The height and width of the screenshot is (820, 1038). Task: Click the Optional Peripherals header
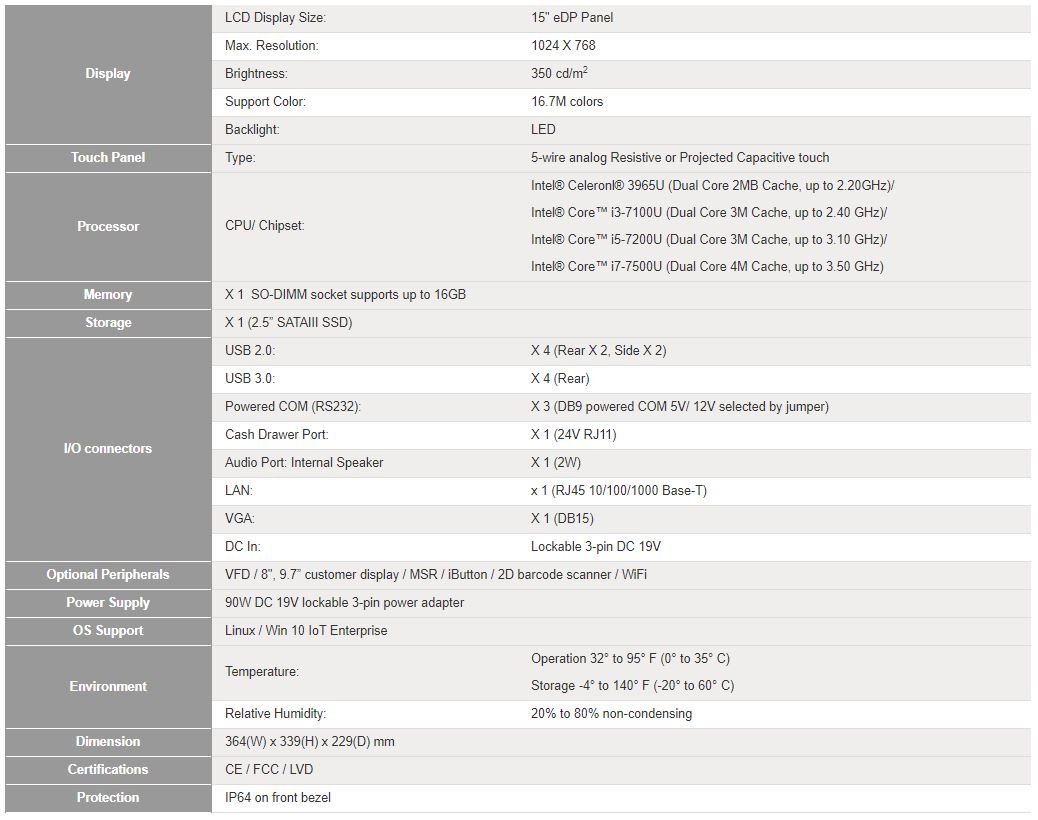(x=108, y=575)
